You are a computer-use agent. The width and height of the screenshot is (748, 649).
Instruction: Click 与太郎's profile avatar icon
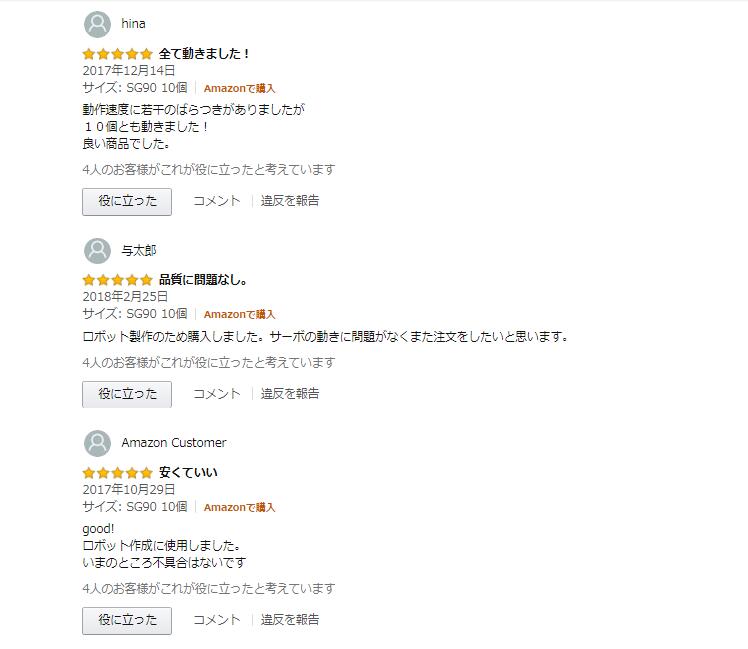[97, 250]
